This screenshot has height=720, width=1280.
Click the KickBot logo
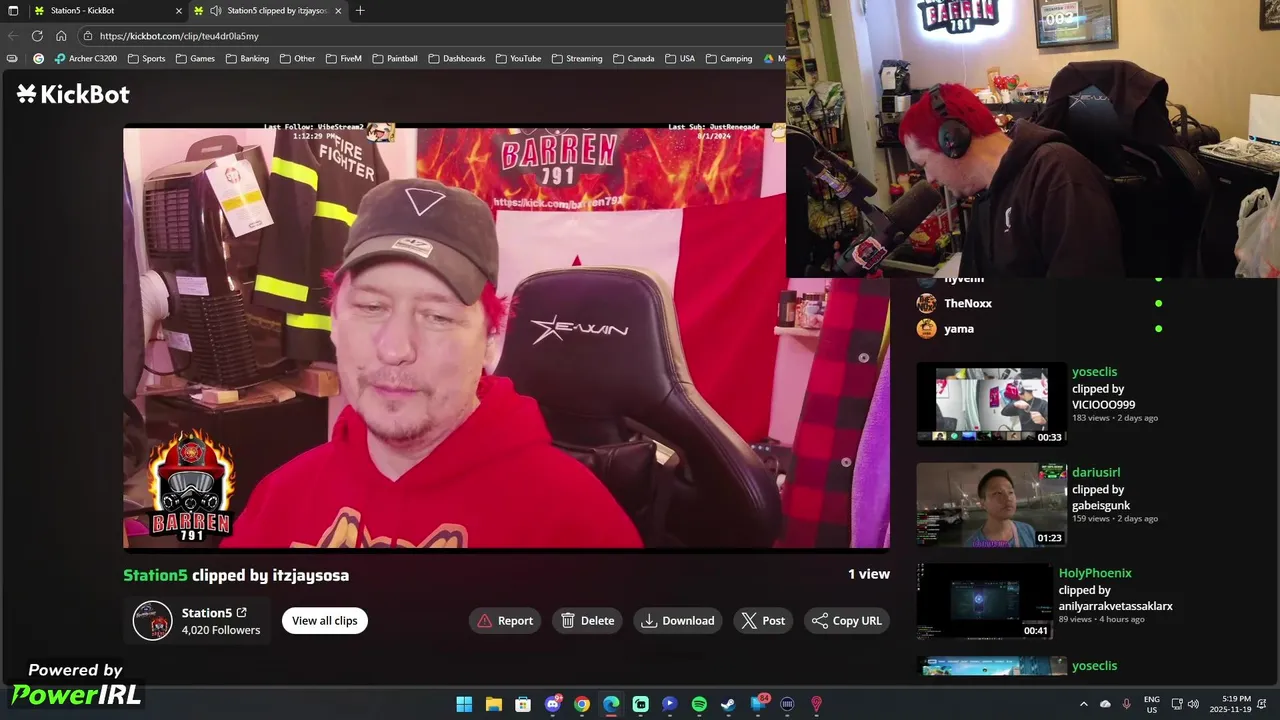coord(73,94)
